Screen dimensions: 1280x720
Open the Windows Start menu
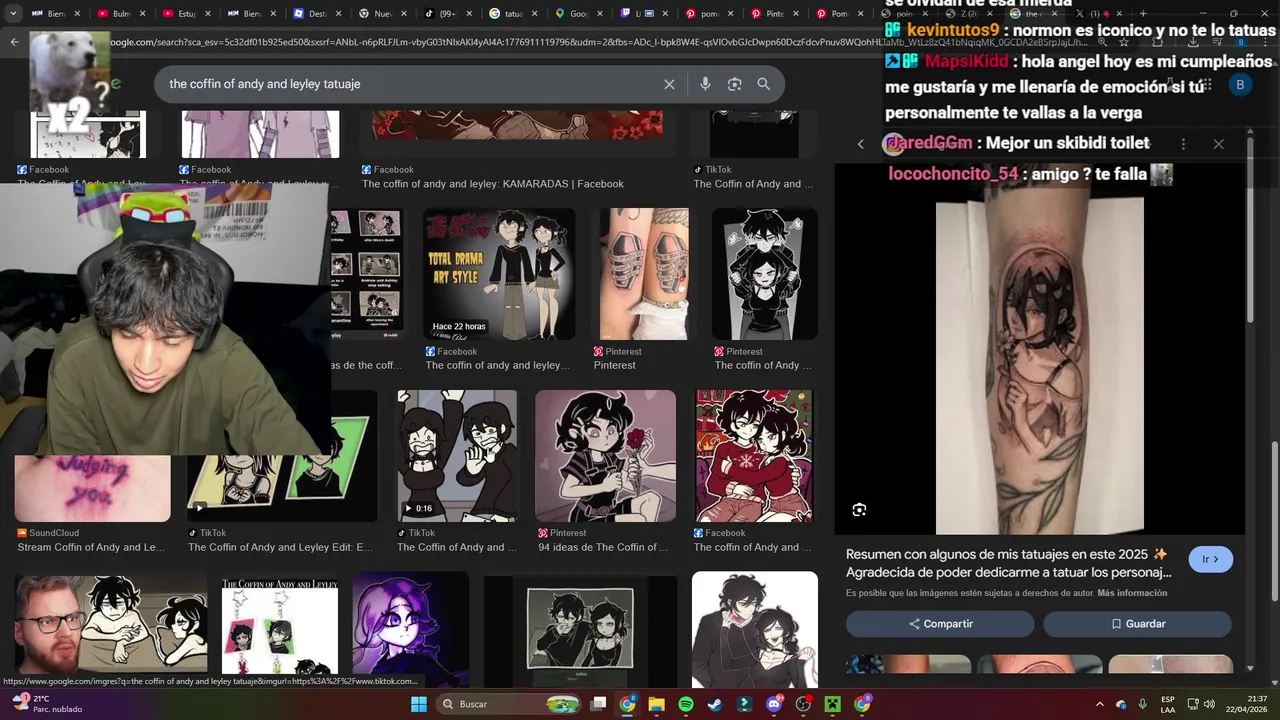coord(419,704)
